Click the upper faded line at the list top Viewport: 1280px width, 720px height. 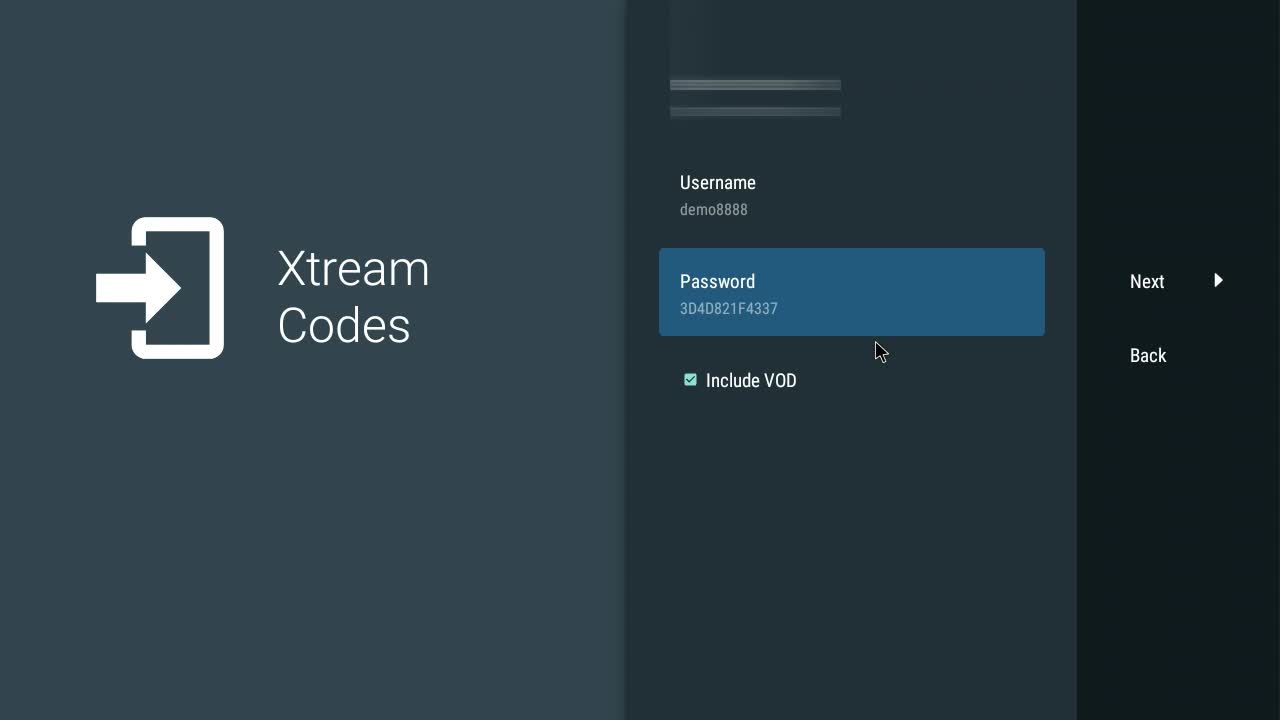pos(755,85)
